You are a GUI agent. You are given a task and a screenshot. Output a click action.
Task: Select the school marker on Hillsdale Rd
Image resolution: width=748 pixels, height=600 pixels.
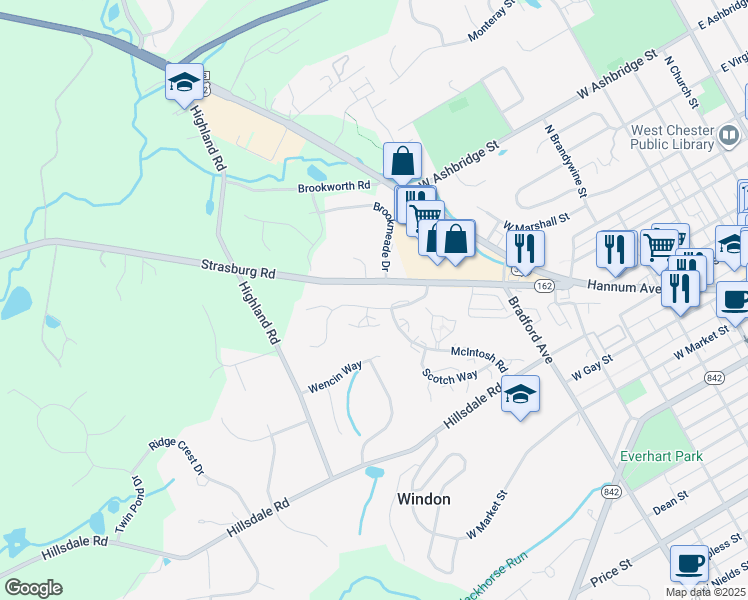(x=520, y=393)
